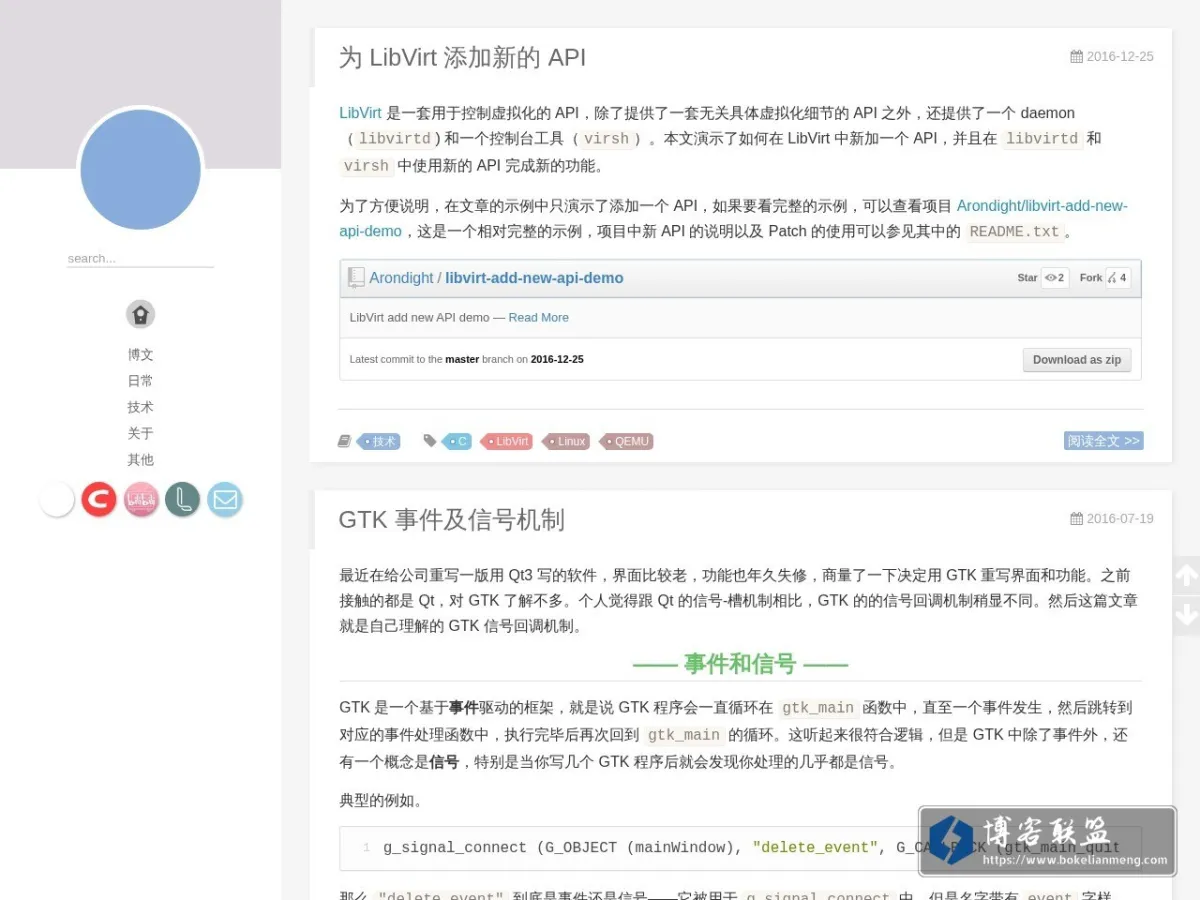Select the C tag label
Image resolution: width=1200 pixels, height=900 pixels.
(458, 441)
